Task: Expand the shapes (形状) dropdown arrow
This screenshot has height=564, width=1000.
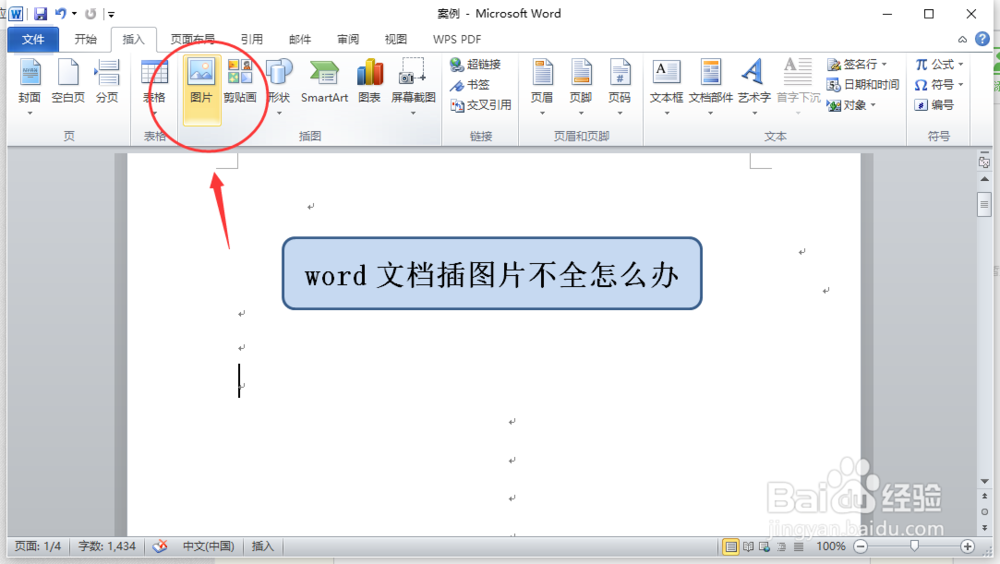Action: [279, 114]
